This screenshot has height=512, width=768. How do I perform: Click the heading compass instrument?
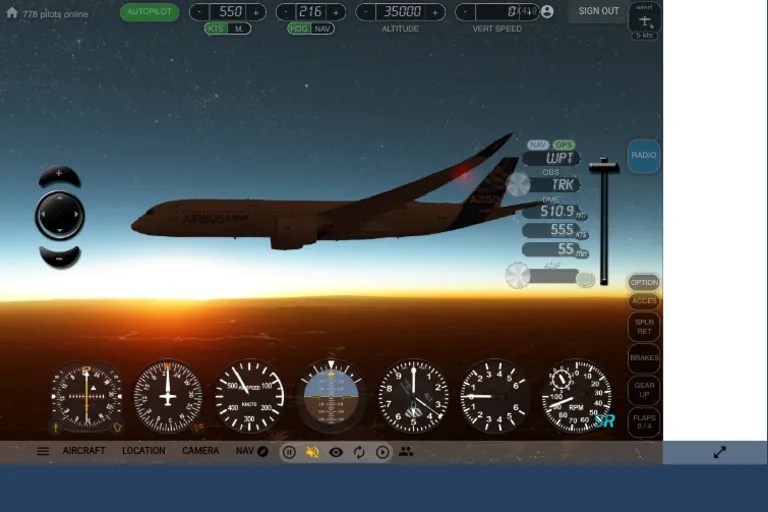168,397
